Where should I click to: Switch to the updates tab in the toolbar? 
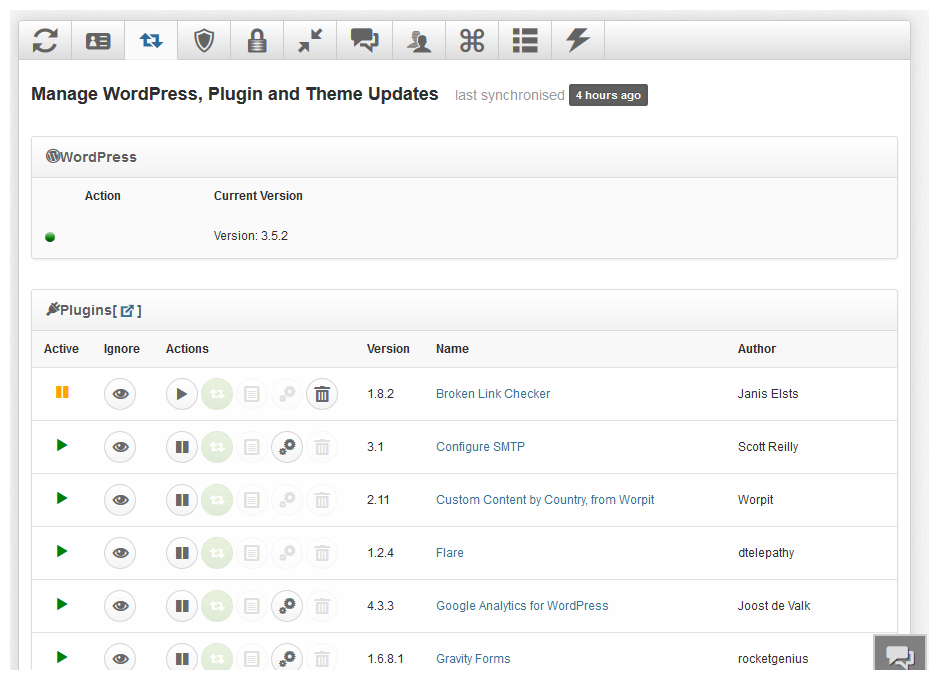click(x=151, y=40)
